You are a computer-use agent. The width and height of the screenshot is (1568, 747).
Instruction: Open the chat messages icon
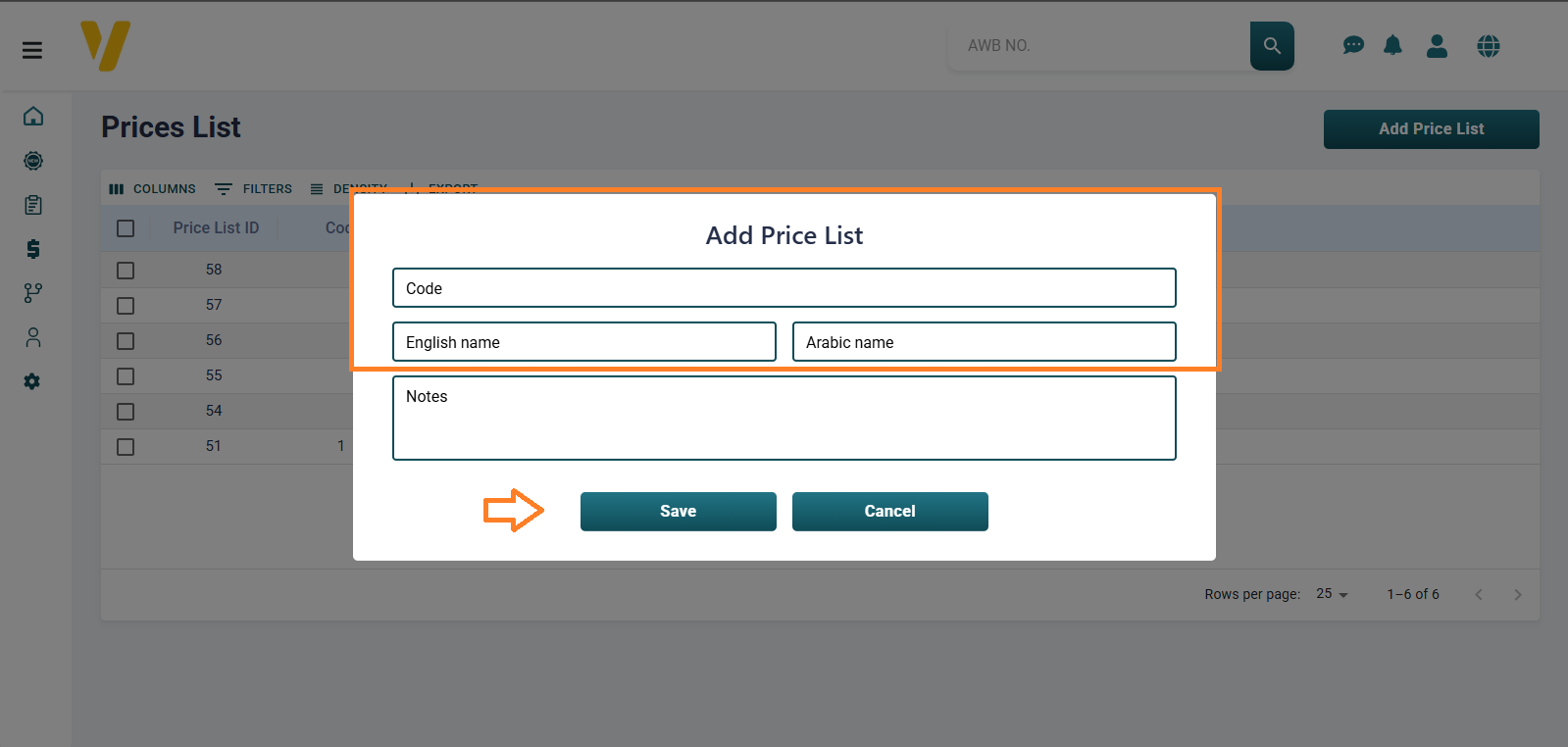(x=1353, y=46)
